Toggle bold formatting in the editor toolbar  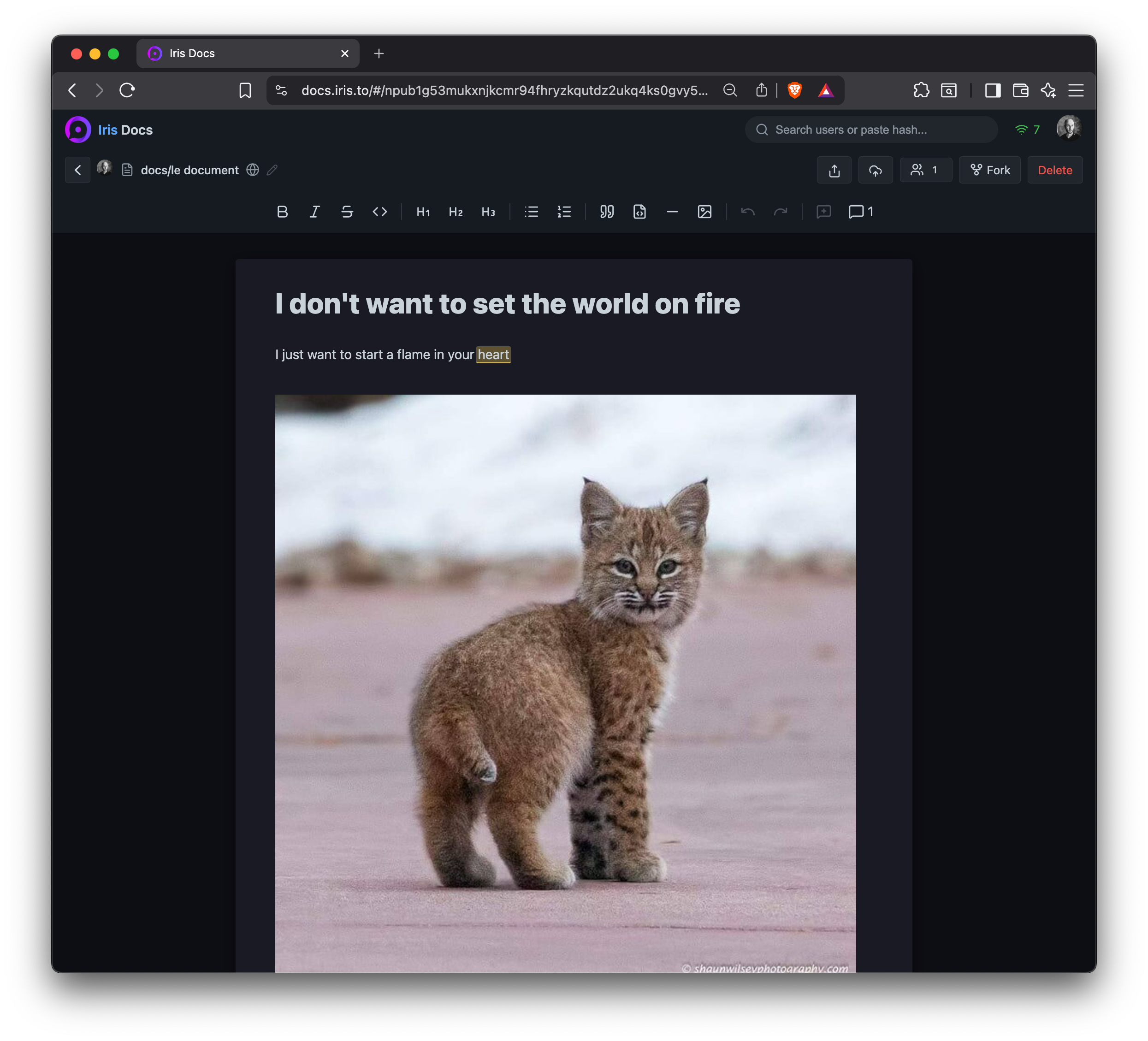(x=282, y=212)
